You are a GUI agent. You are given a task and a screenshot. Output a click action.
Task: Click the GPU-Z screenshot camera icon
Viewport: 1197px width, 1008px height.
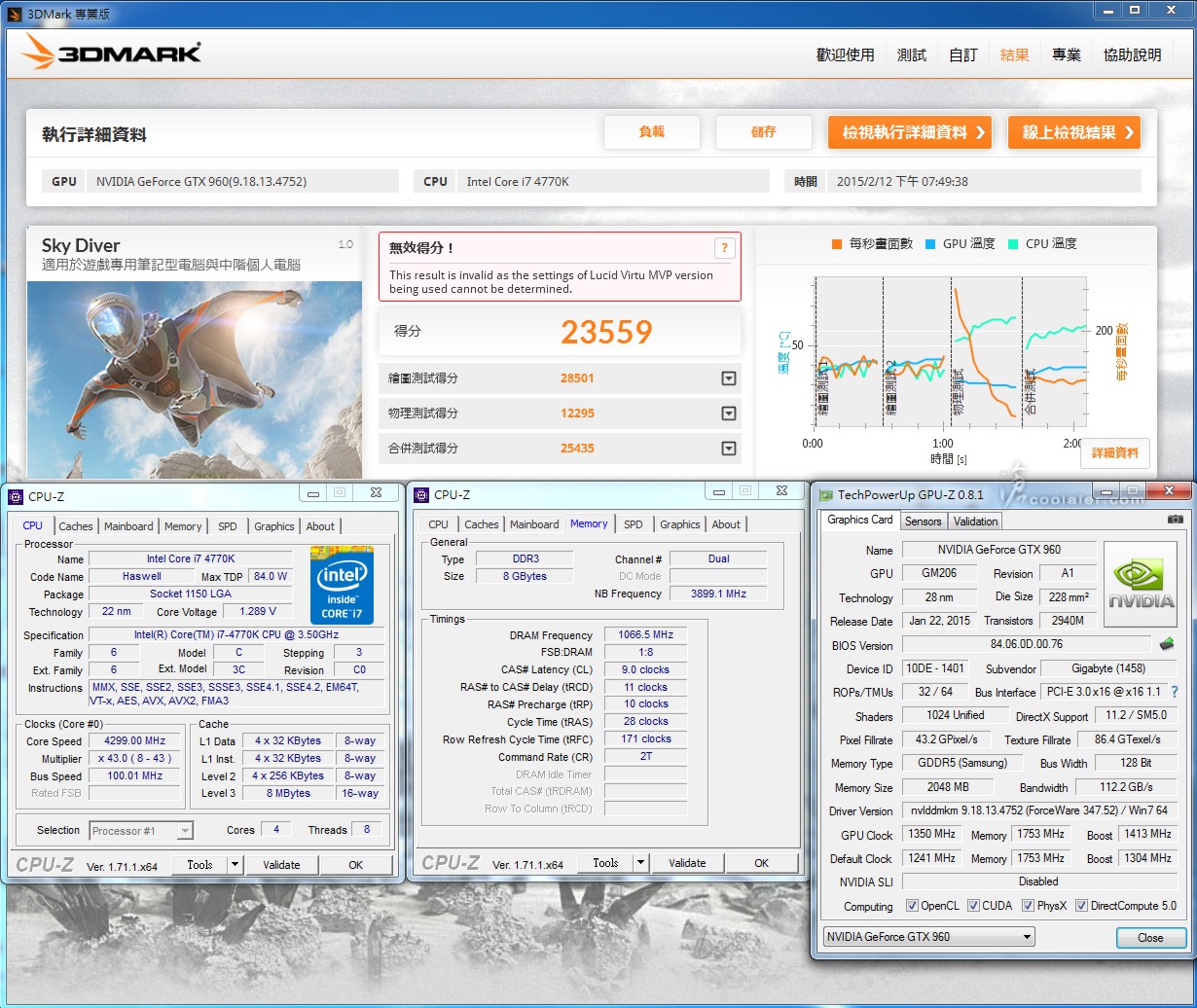(1175, 521)
